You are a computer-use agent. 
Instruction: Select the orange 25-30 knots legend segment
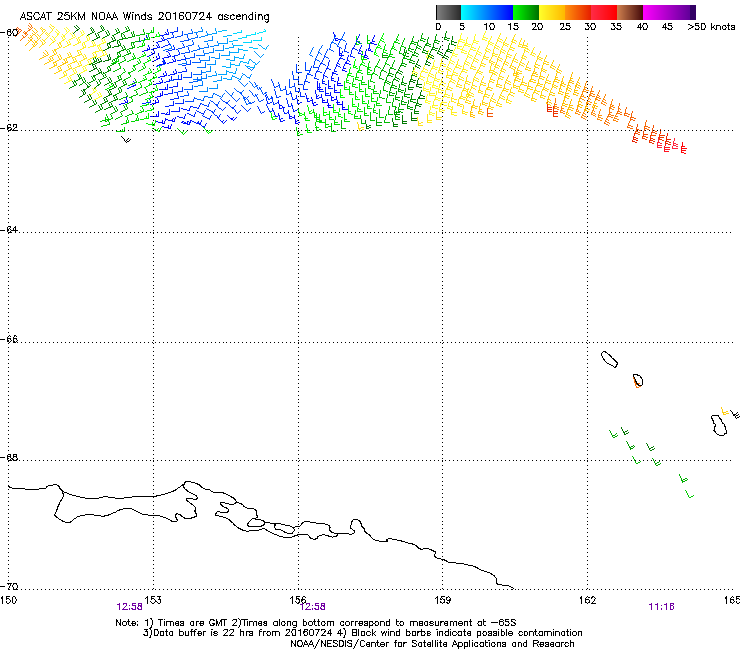tap(578, 12)
